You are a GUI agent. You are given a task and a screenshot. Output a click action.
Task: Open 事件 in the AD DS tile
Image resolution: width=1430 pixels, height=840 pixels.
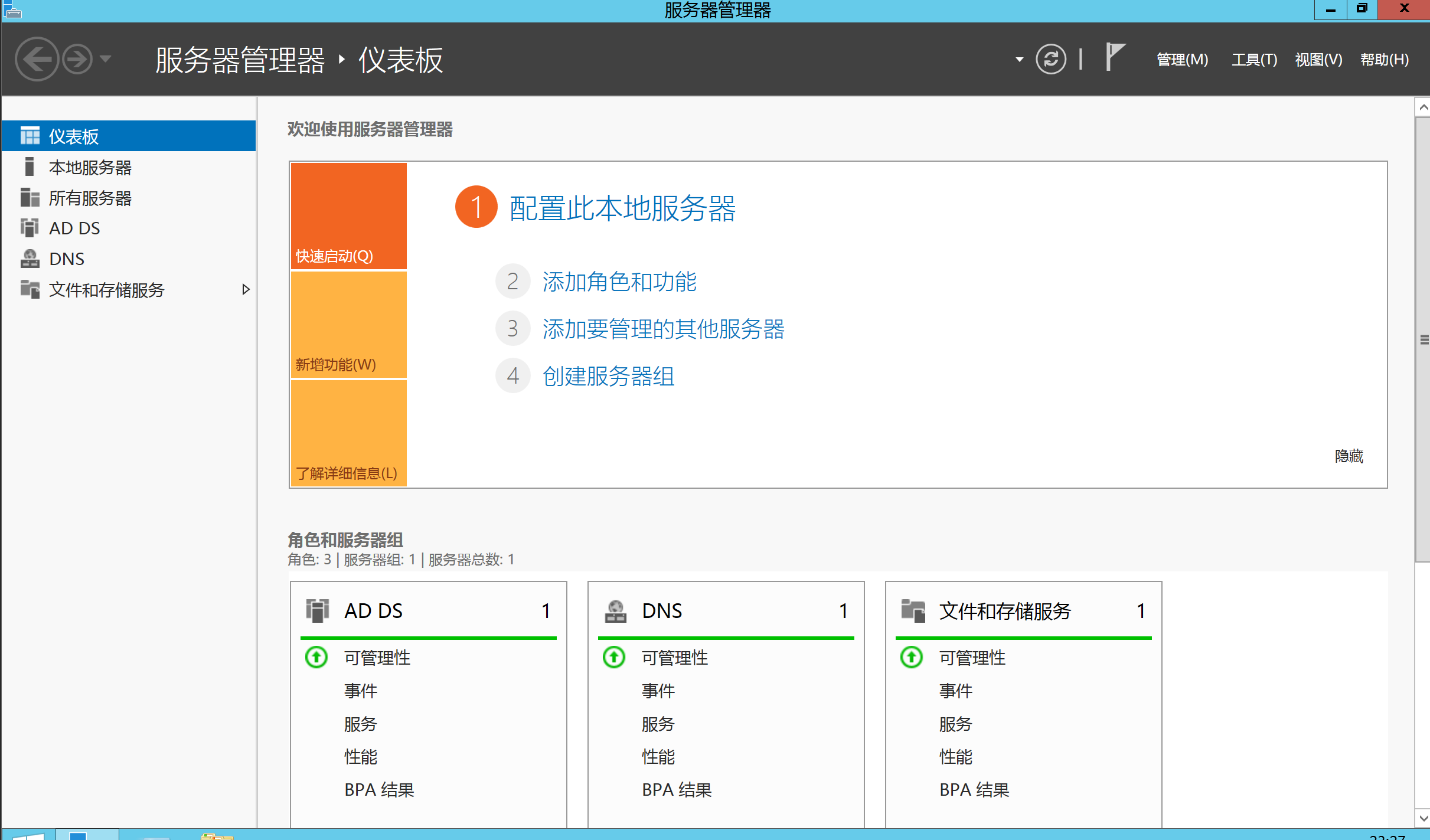(x=361, y=691)
